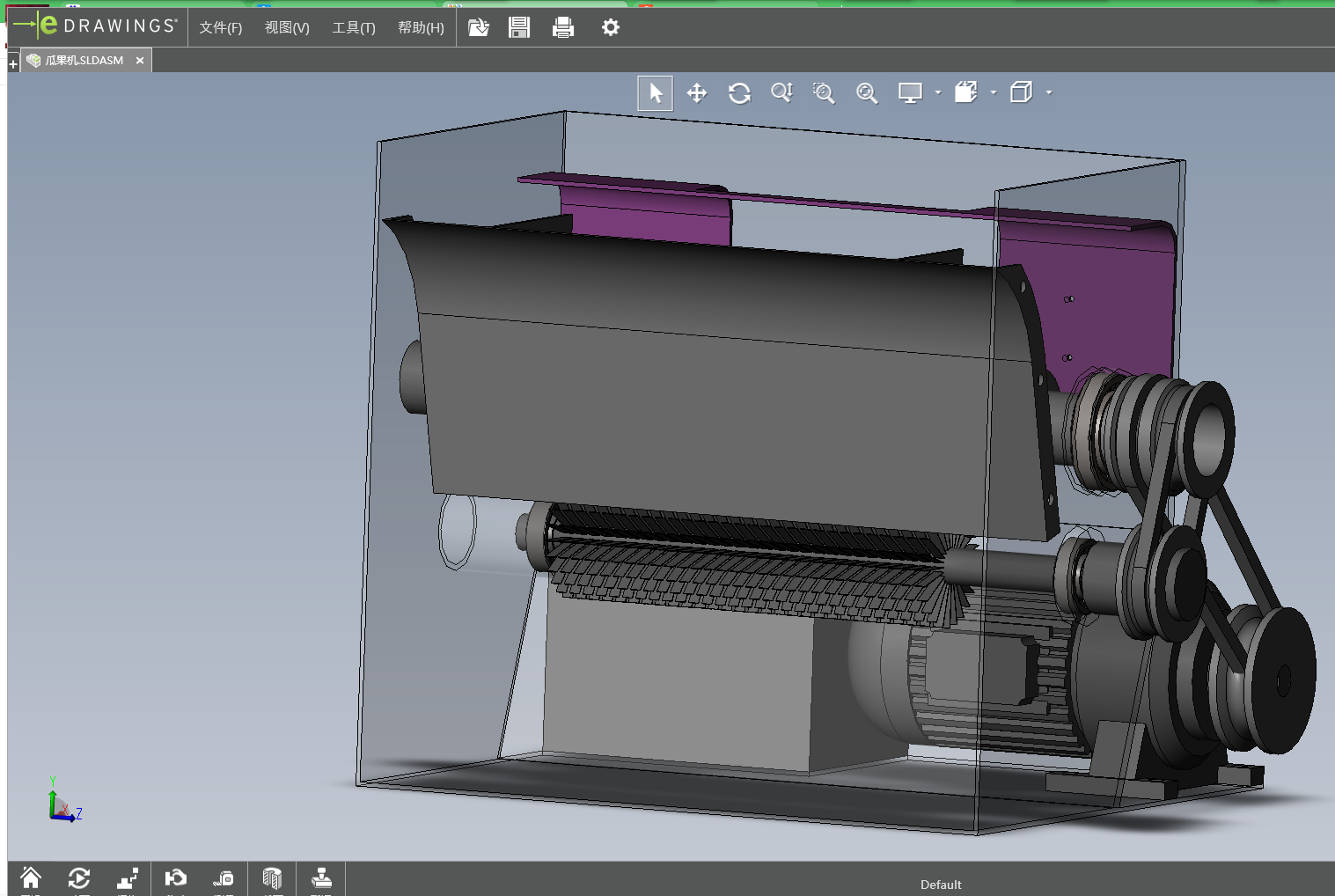Click the Home reset view icon
Image resolution: width=1335 pixels, height=896 pixels.
pyautogui.click(x=31, y=878)
